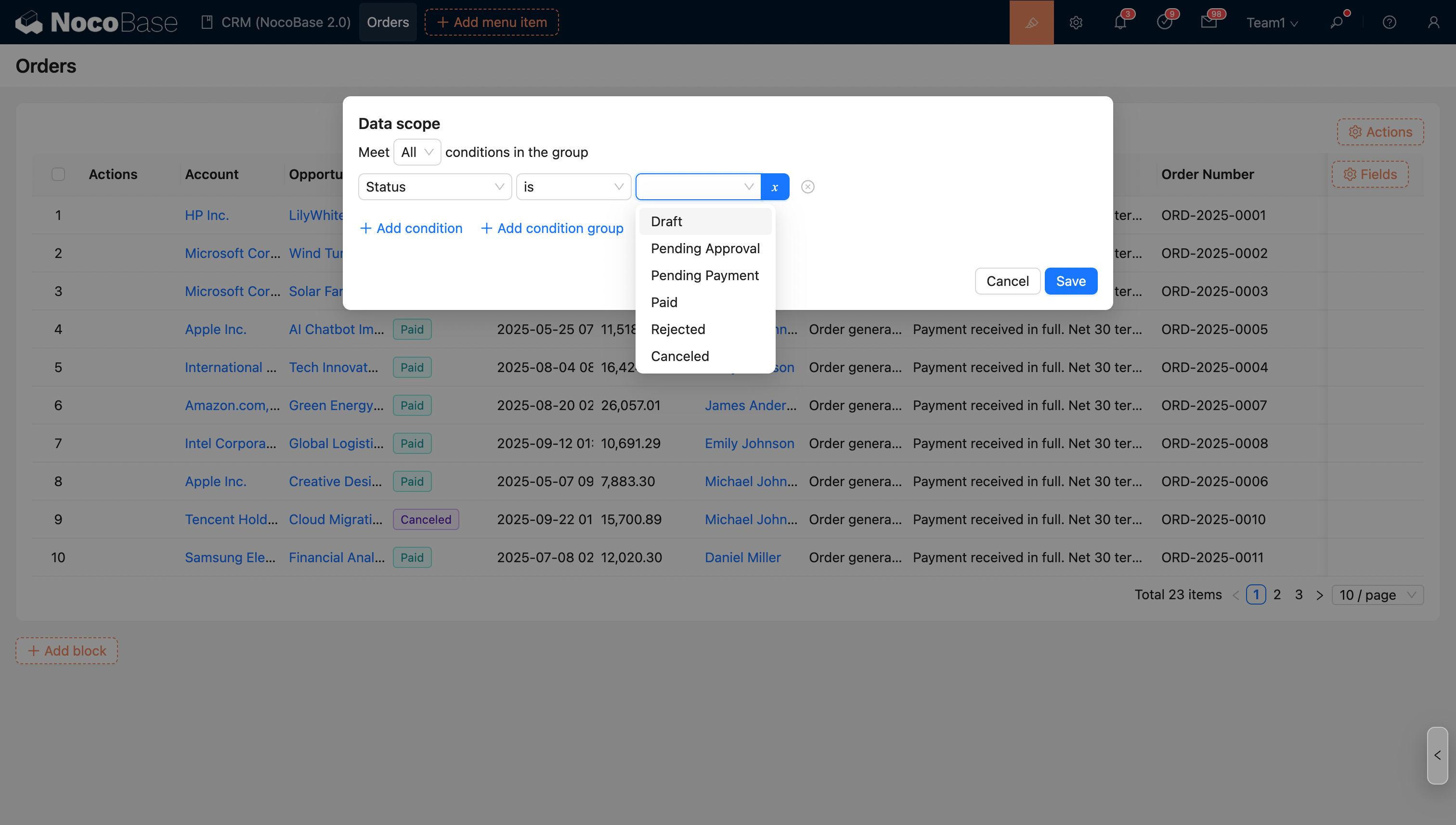Open the 'is' operator dropdown
The image size is (1456, 825).
tap(573, 187)
